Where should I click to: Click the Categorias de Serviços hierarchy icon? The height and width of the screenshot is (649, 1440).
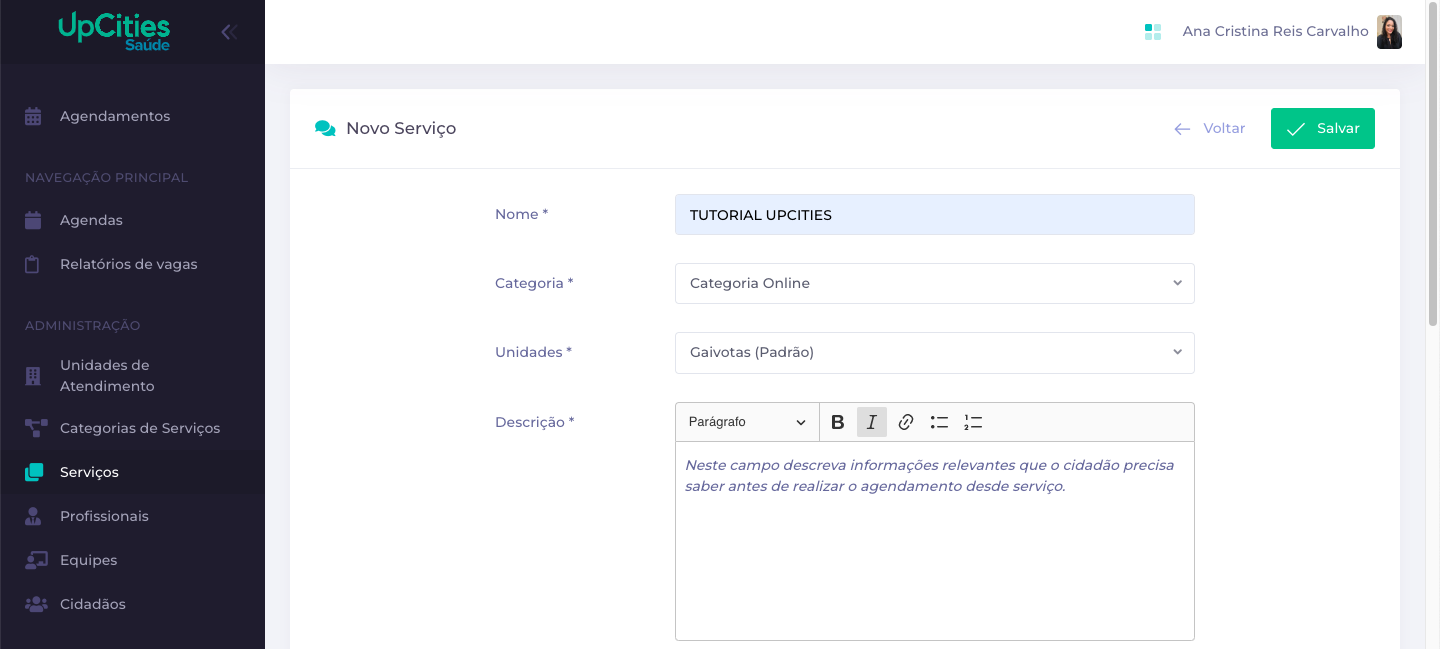36,428
